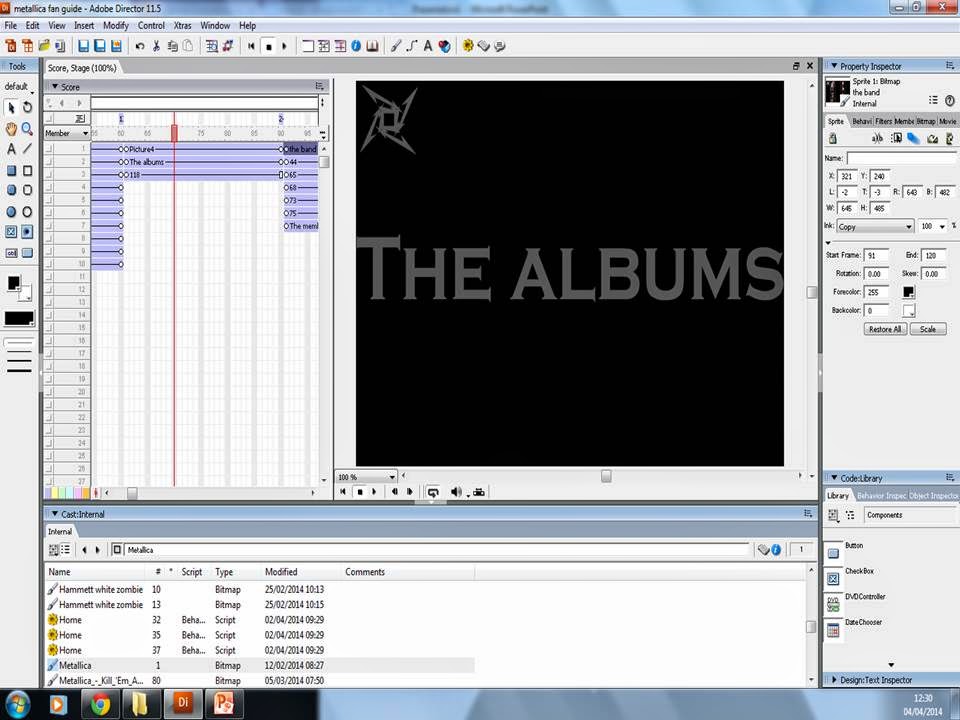
Task: Click the Restore All button
Action: click(x=885, y=329)
